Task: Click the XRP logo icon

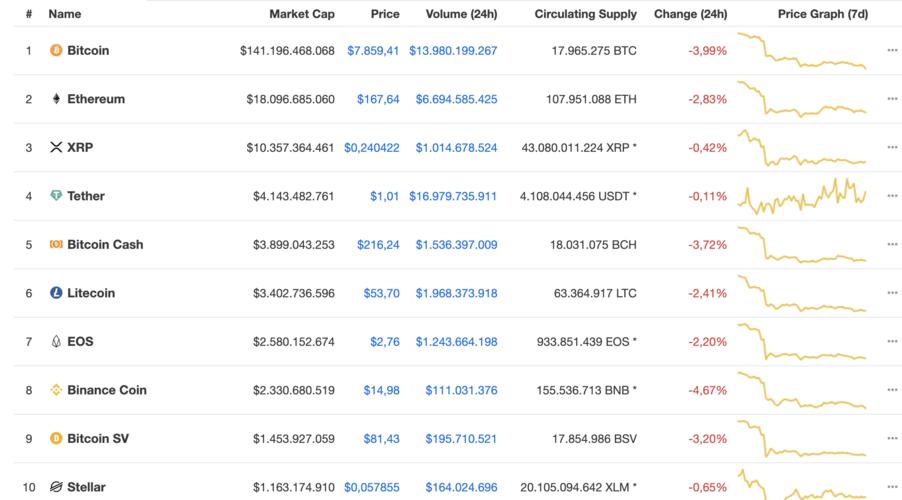Action: coord(56,147)
